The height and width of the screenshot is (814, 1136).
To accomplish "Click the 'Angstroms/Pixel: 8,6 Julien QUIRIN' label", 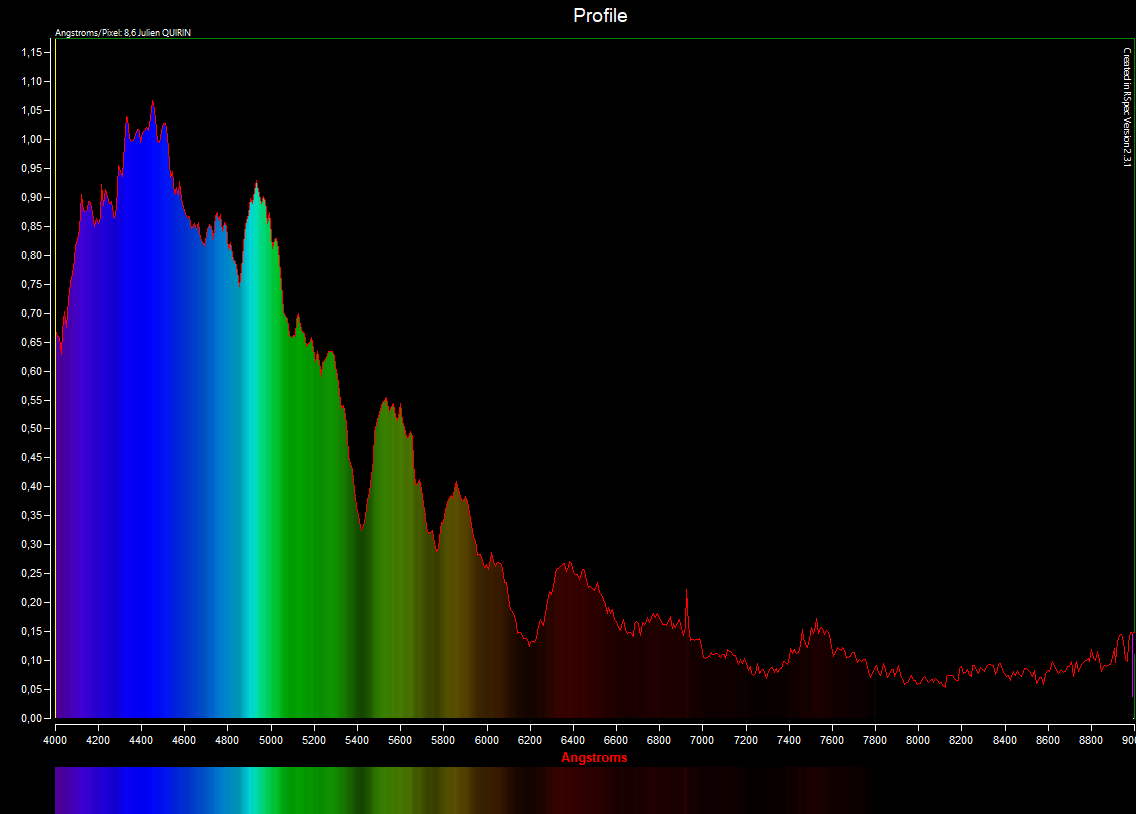I will pyautogui.click(x=123, y=33).
